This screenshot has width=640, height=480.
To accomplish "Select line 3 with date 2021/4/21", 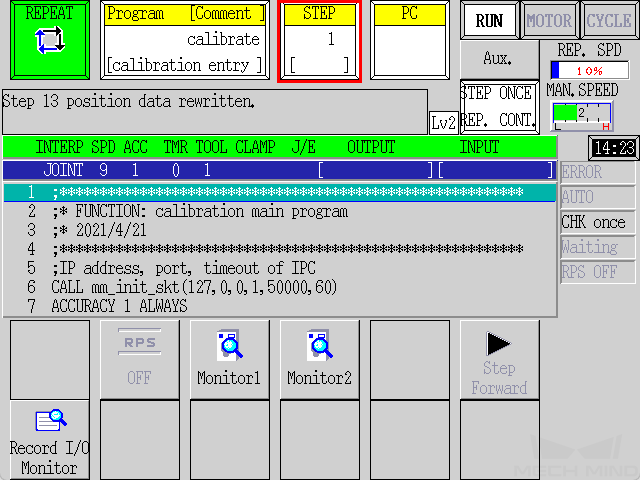I will pyautogui.click(x=280, y=230).
